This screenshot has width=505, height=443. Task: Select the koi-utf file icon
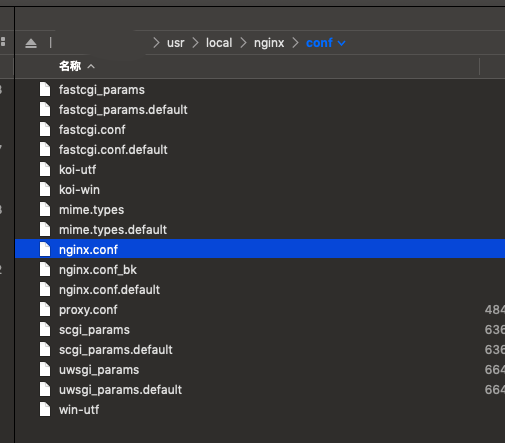(45, 170)
